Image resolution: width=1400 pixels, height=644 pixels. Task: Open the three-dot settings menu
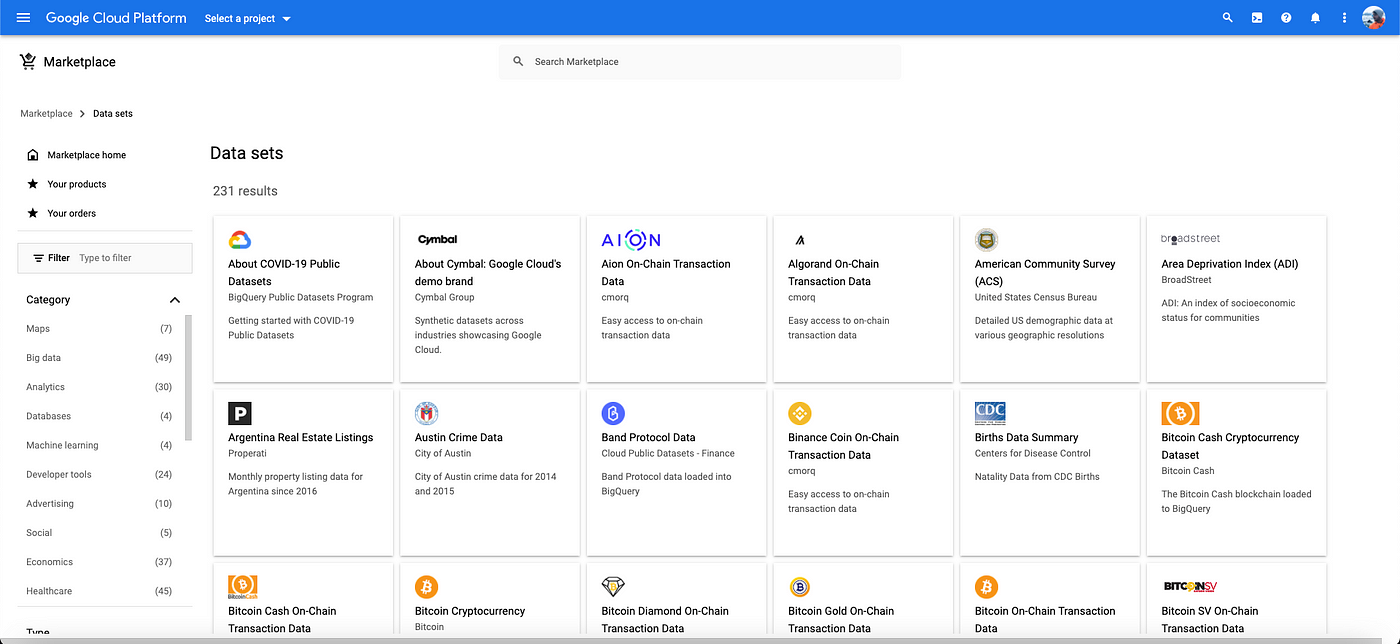pos(1344,18)
